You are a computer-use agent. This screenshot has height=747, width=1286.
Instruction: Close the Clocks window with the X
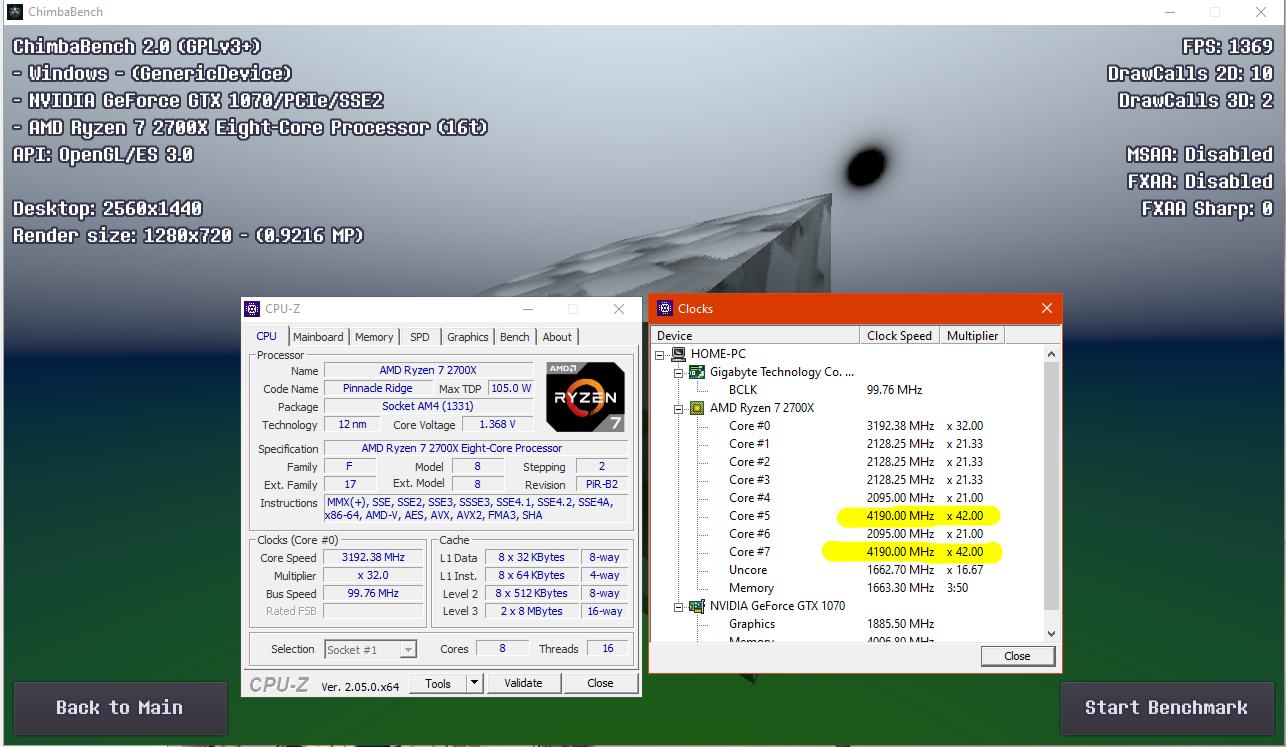[1047, 308]
